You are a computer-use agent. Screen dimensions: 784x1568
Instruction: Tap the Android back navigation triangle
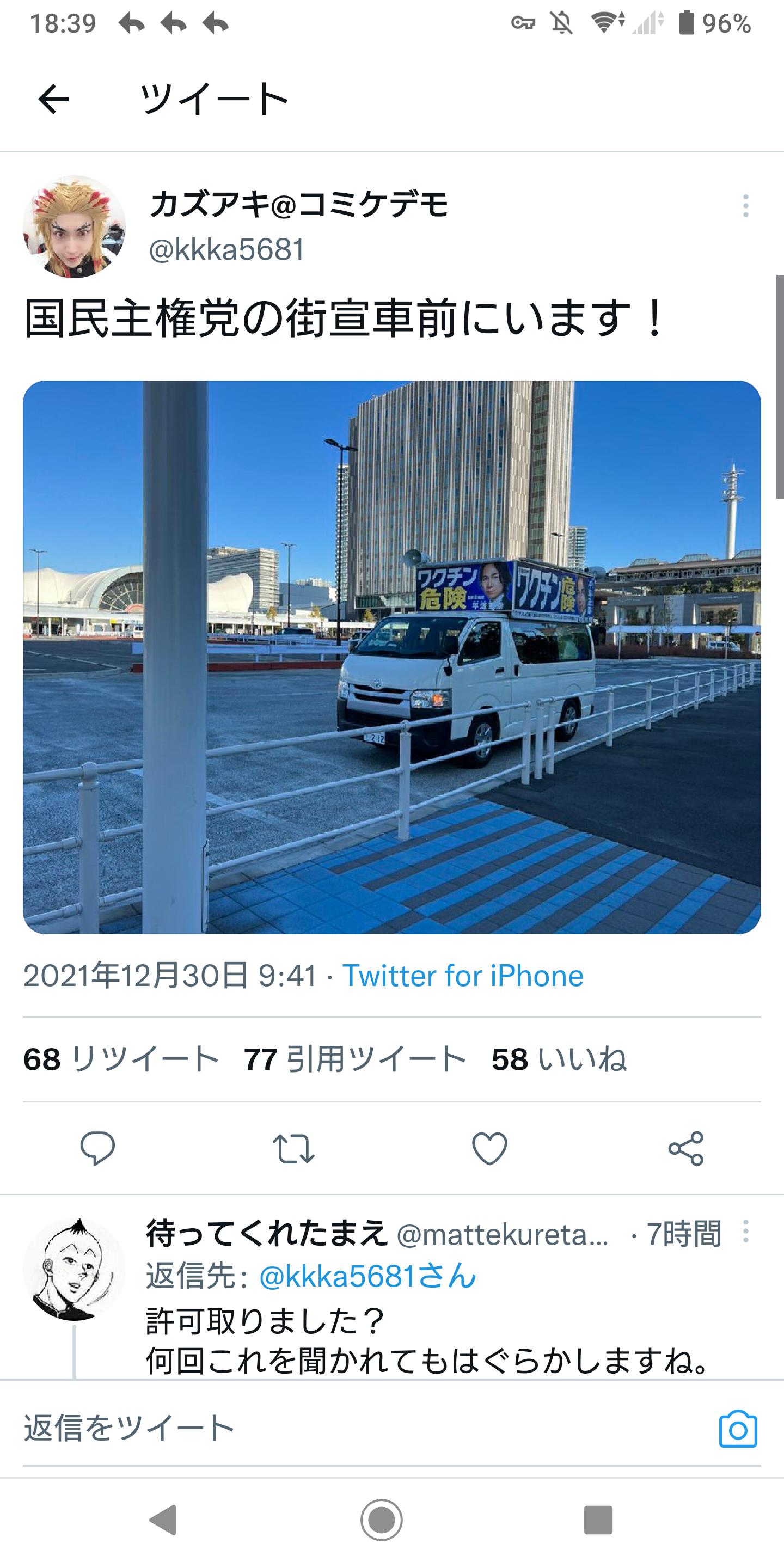coord(163,1520)
